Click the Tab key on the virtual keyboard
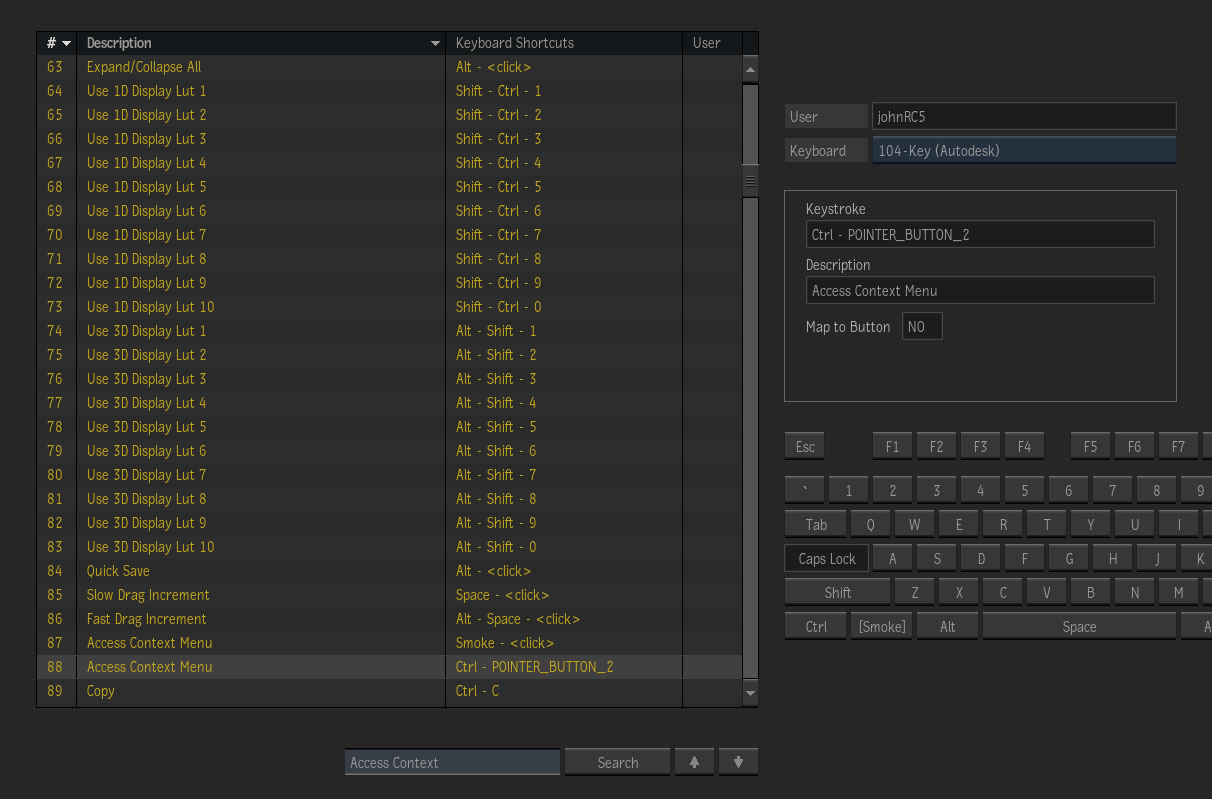This screenshot has width=1212, height=799. [816, 524]
